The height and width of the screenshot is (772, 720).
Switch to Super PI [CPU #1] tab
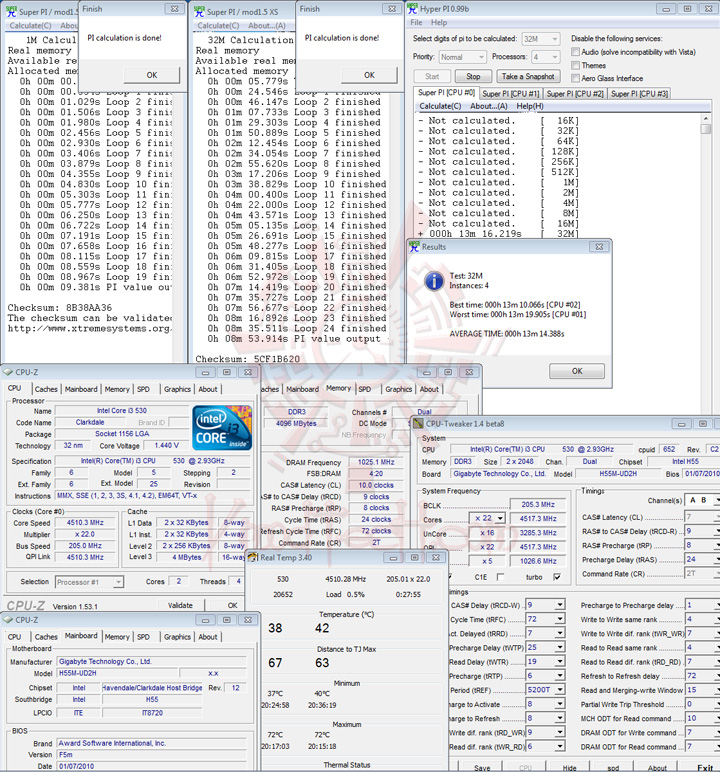[x=510, y=94]
